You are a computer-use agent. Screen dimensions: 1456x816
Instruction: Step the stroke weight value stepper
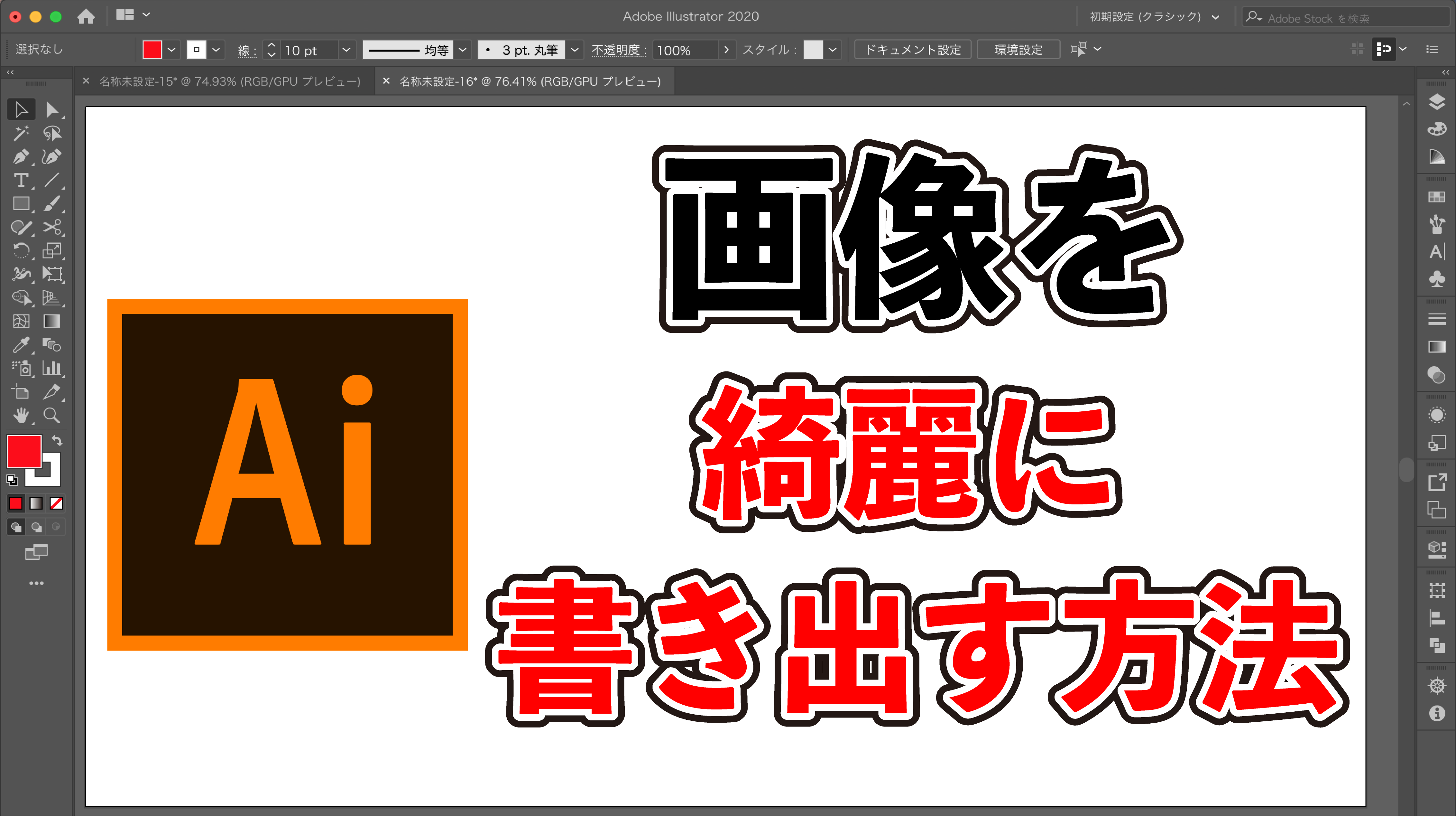(x=271, y=50)
